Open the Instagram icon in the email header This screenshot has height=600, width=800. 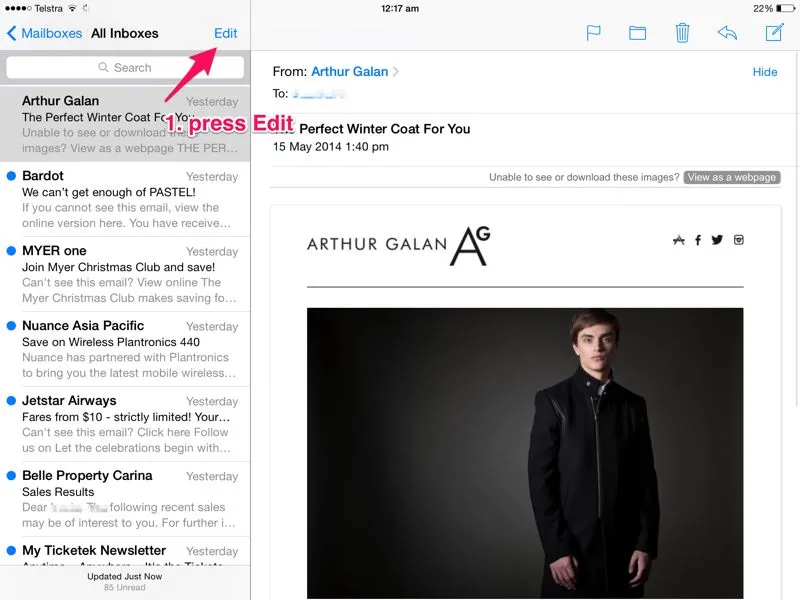739,240
